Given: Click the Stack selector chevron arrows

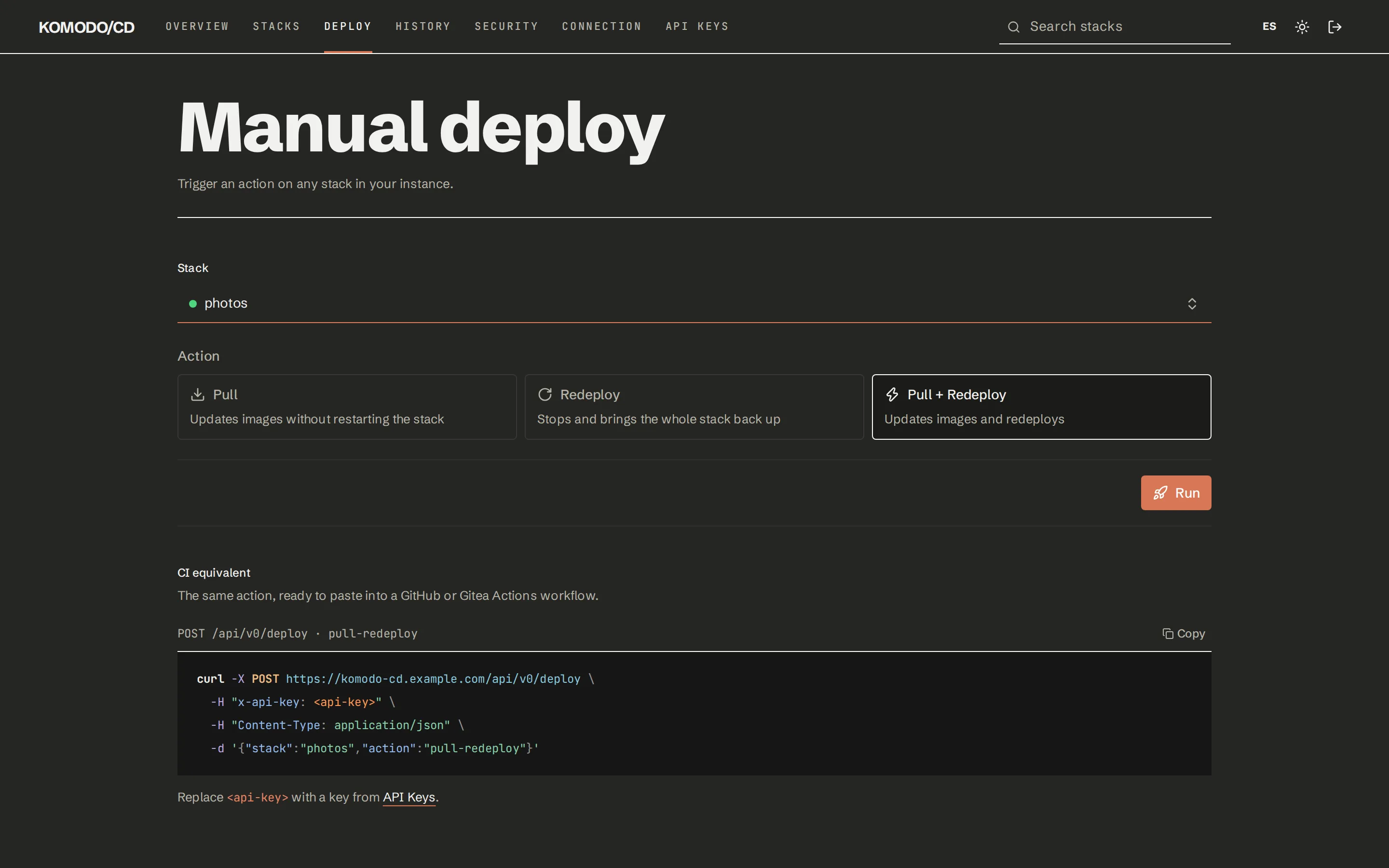Looking at the screenshot, I should click(1192, 304).
